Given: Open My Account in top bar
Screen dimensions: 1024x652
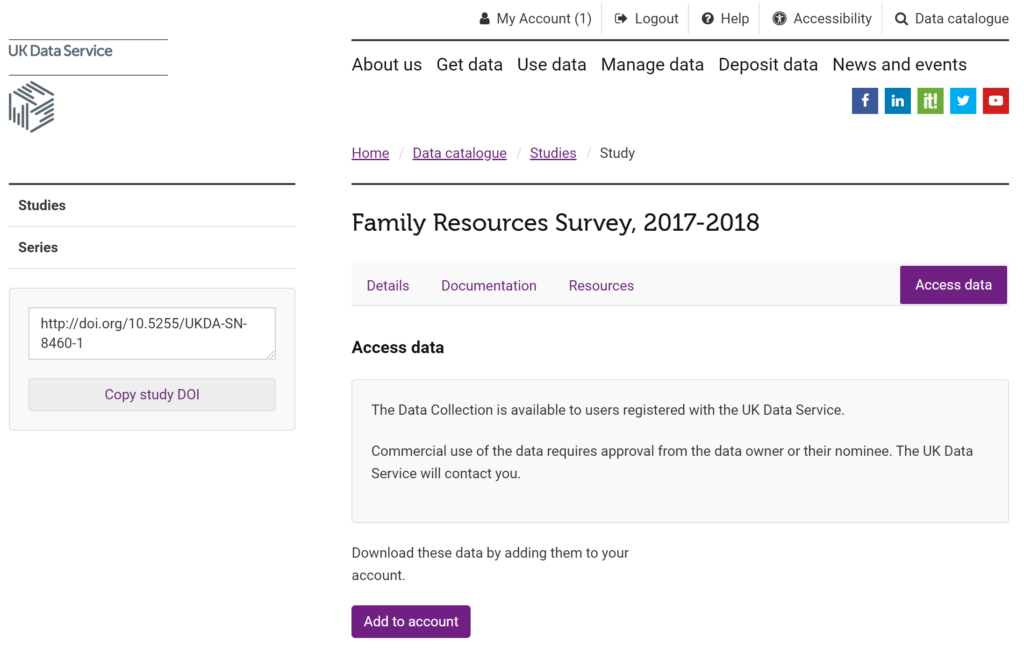Looking at the screenshot, I should coord(535,18).
